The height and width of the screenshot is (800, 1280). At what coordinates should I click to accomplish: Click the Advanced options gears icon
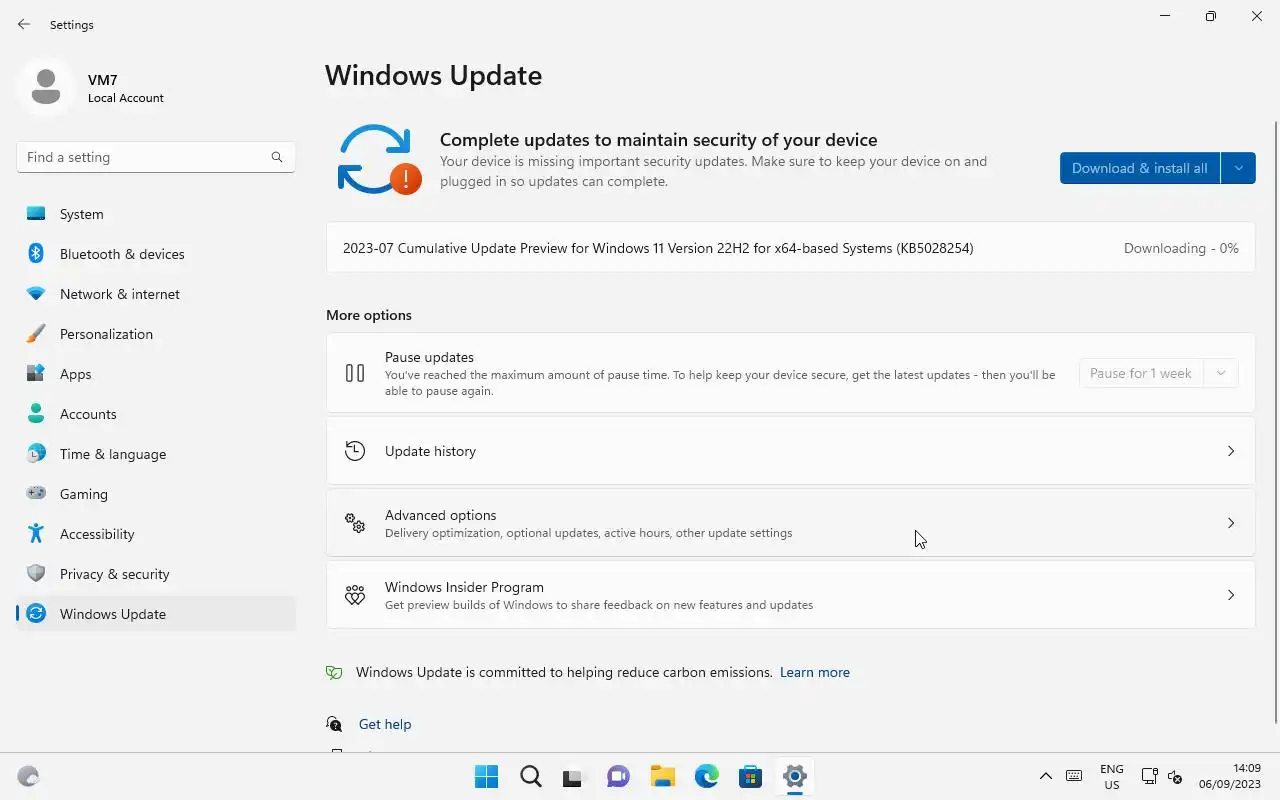coord(355,523)
